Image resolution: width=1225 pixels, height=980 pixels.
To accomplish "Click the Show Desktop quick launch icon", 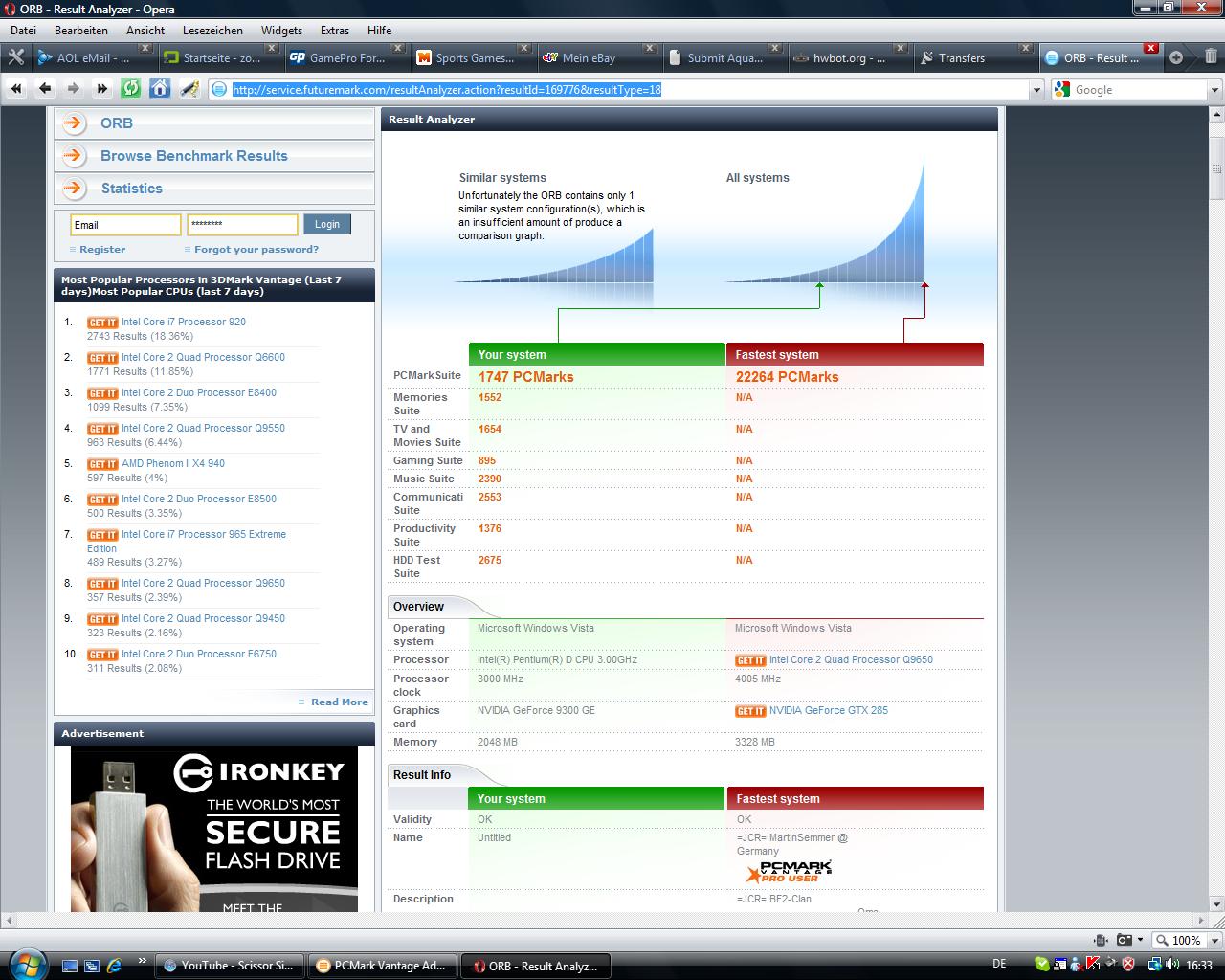I will point(69,966).
